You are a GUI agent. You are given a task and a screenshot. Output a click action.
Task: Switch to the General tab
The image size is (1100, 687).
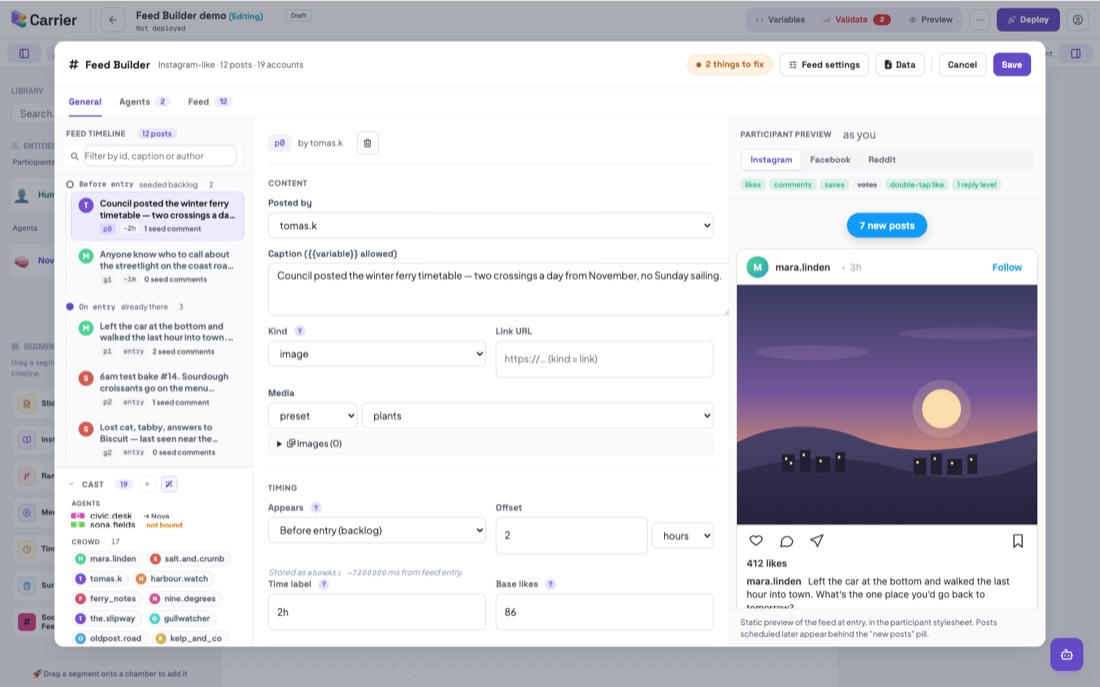pos(85,102)
